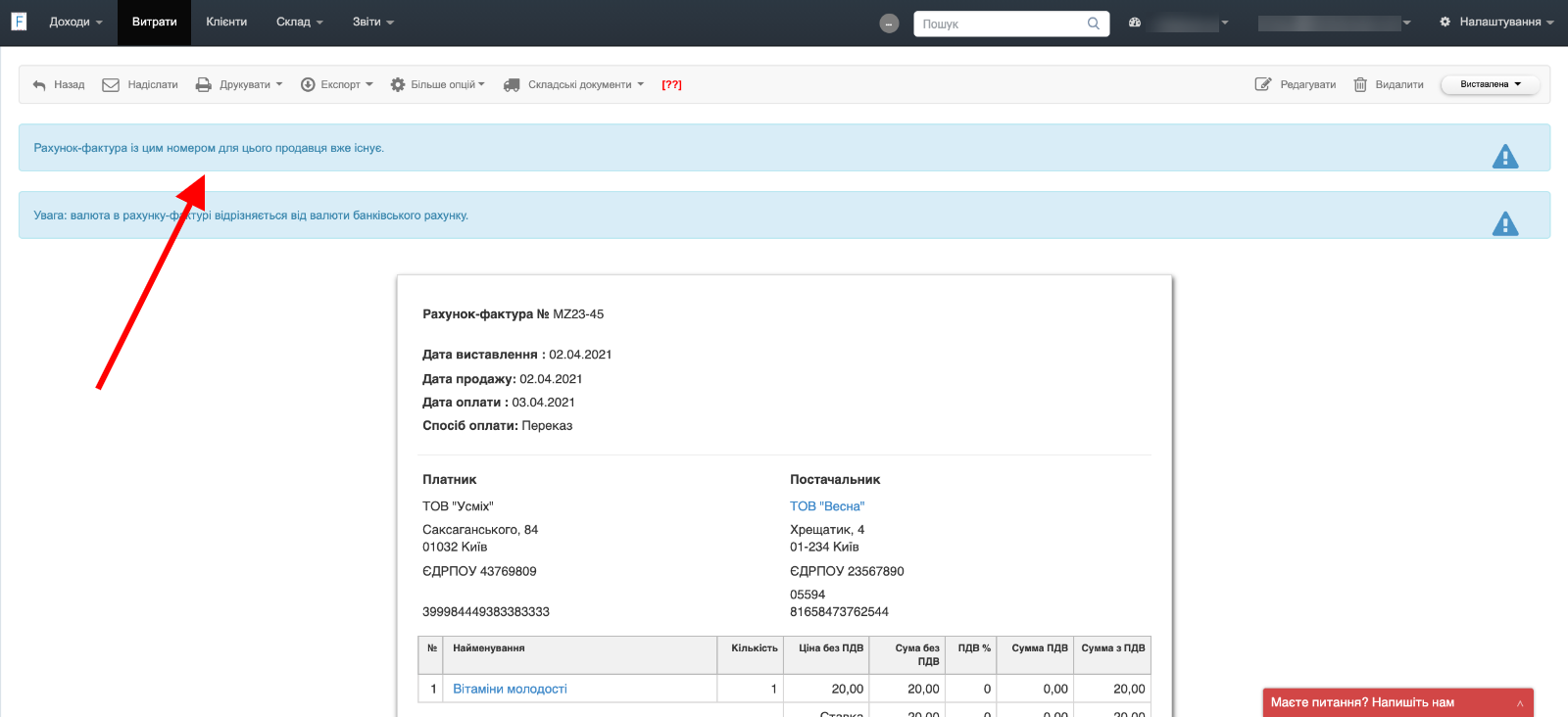Open the Вітаміни молодості product link
This screenshot has width=1568, height=717.
point(510,689)
